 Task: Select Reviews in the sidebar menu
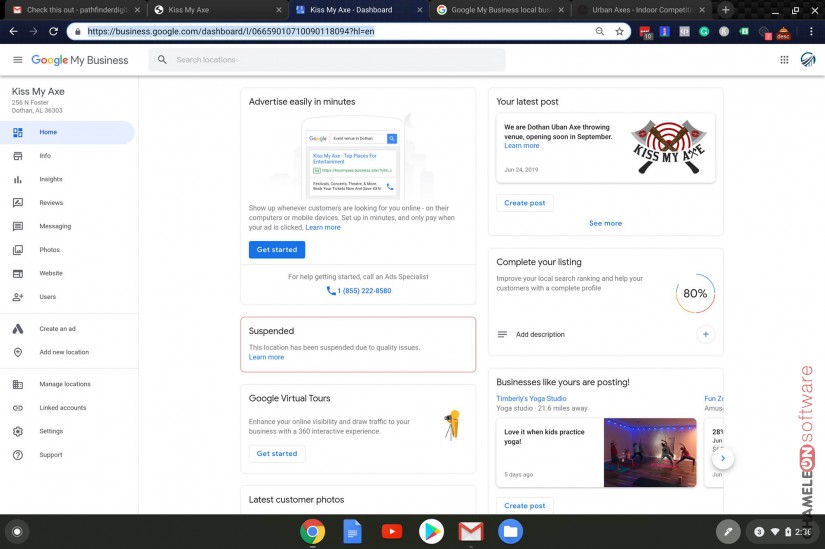click(51, 203)
